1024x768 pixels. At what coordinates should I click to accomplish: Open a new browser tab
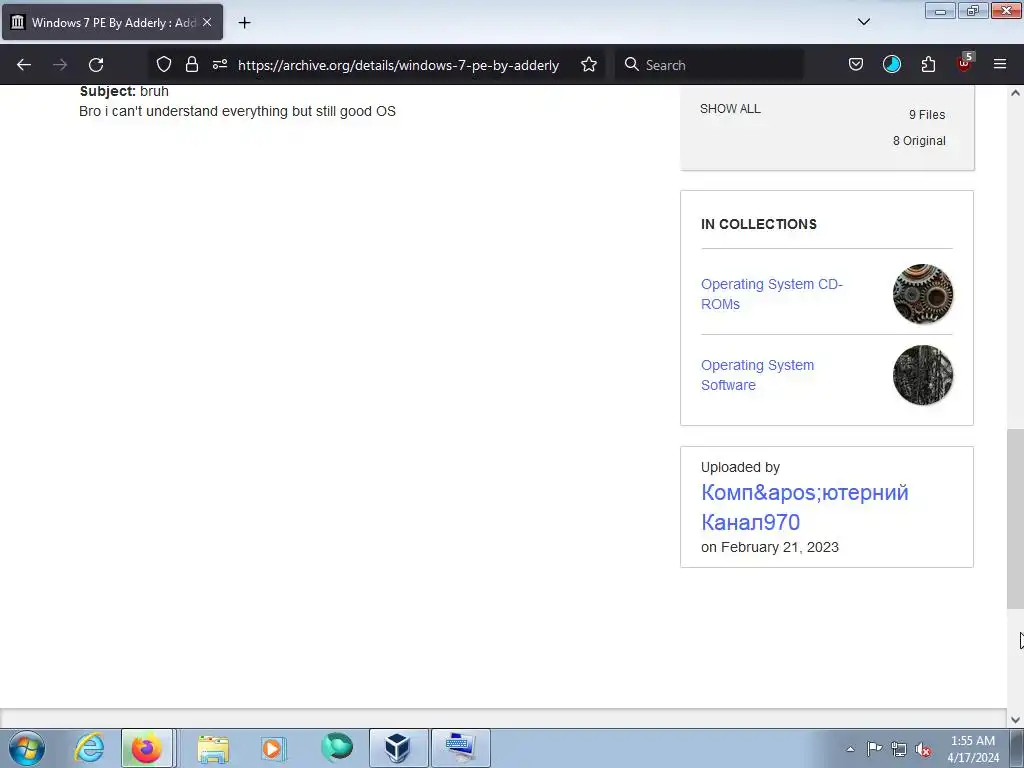(x=244, y=23)
